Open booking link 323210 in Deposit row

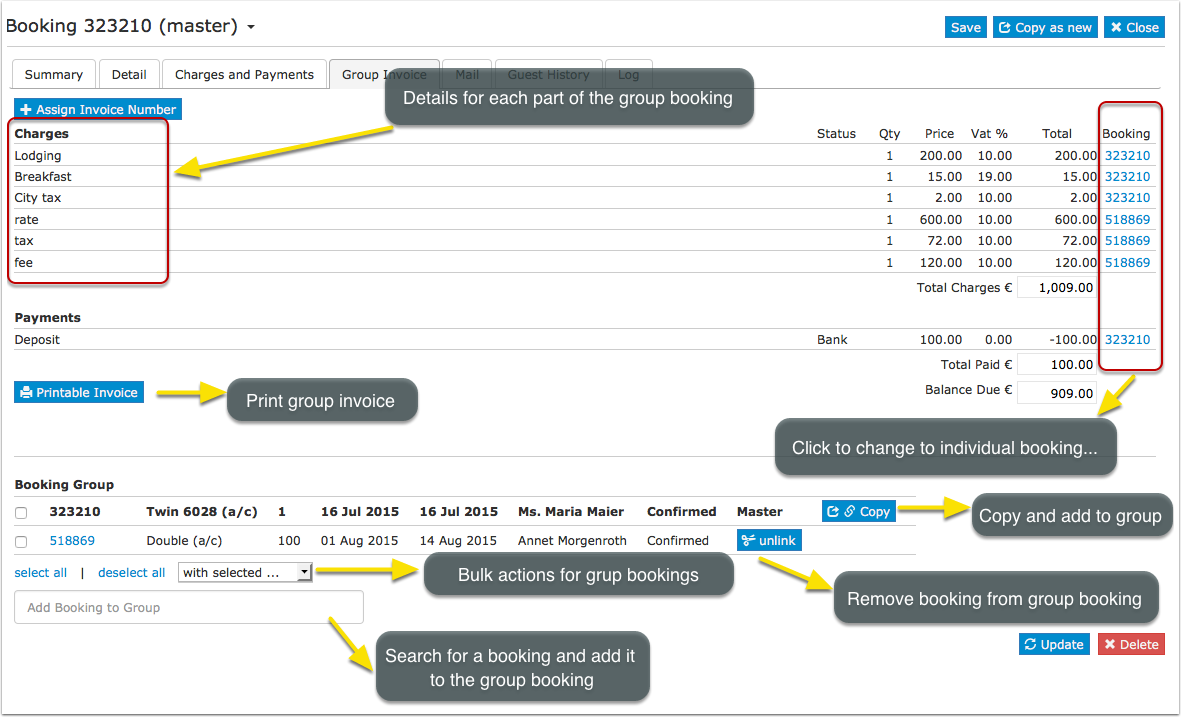[1127, 340]
